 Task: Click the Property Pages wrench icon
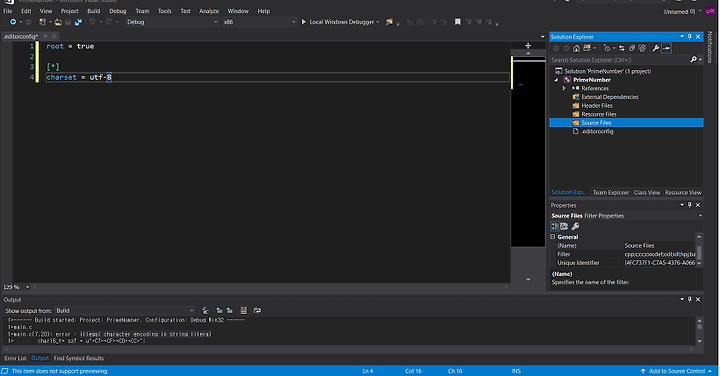[575, 226]
